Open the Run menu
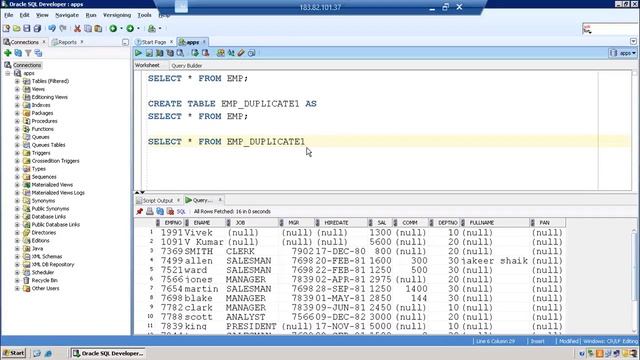640x360 pixels. pyautogui.click(x=91, y=15)
